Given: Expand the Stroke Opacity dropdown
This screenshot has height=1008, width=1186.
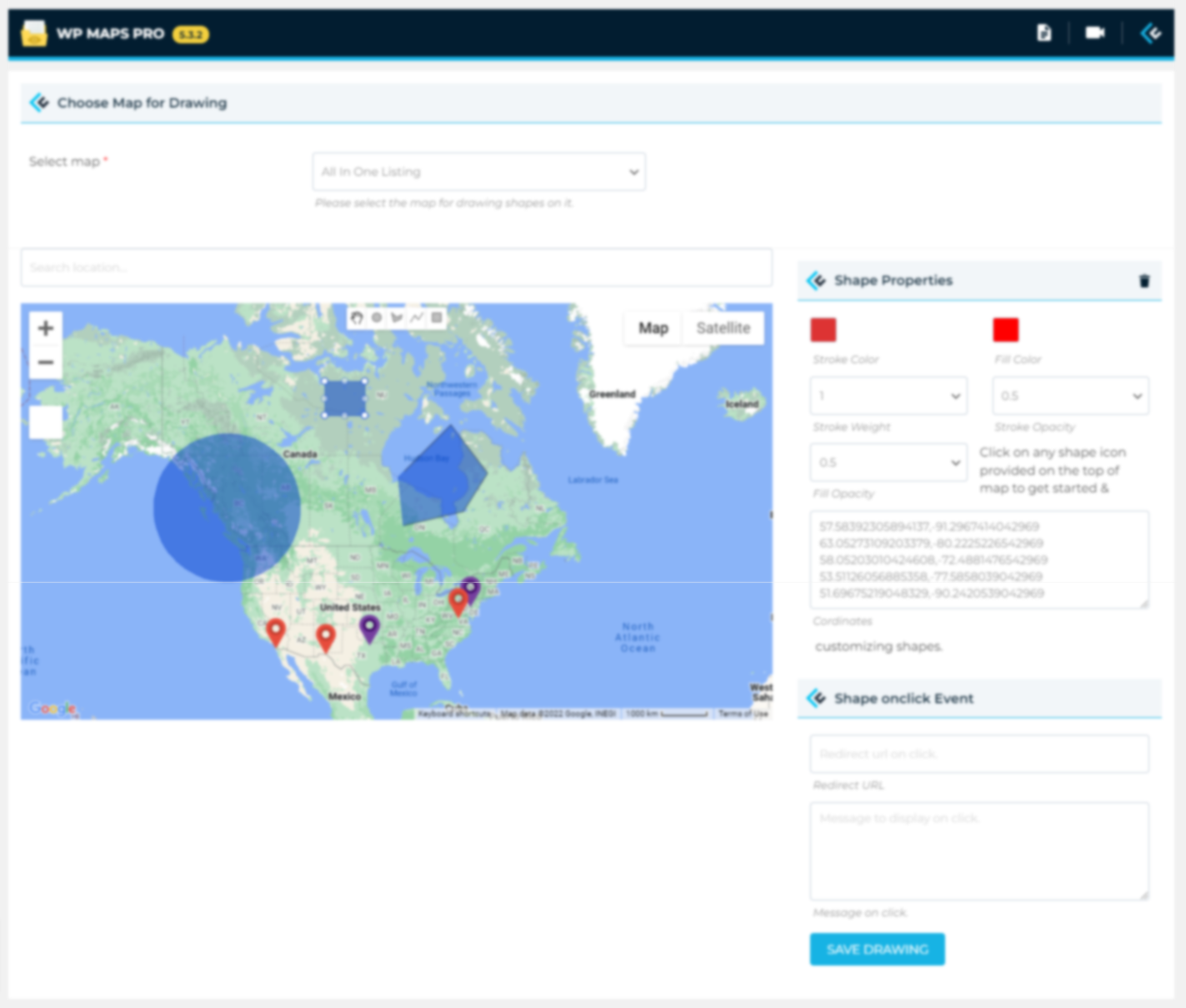Looking at the screenshot, I should click(x=1070, y=396).
